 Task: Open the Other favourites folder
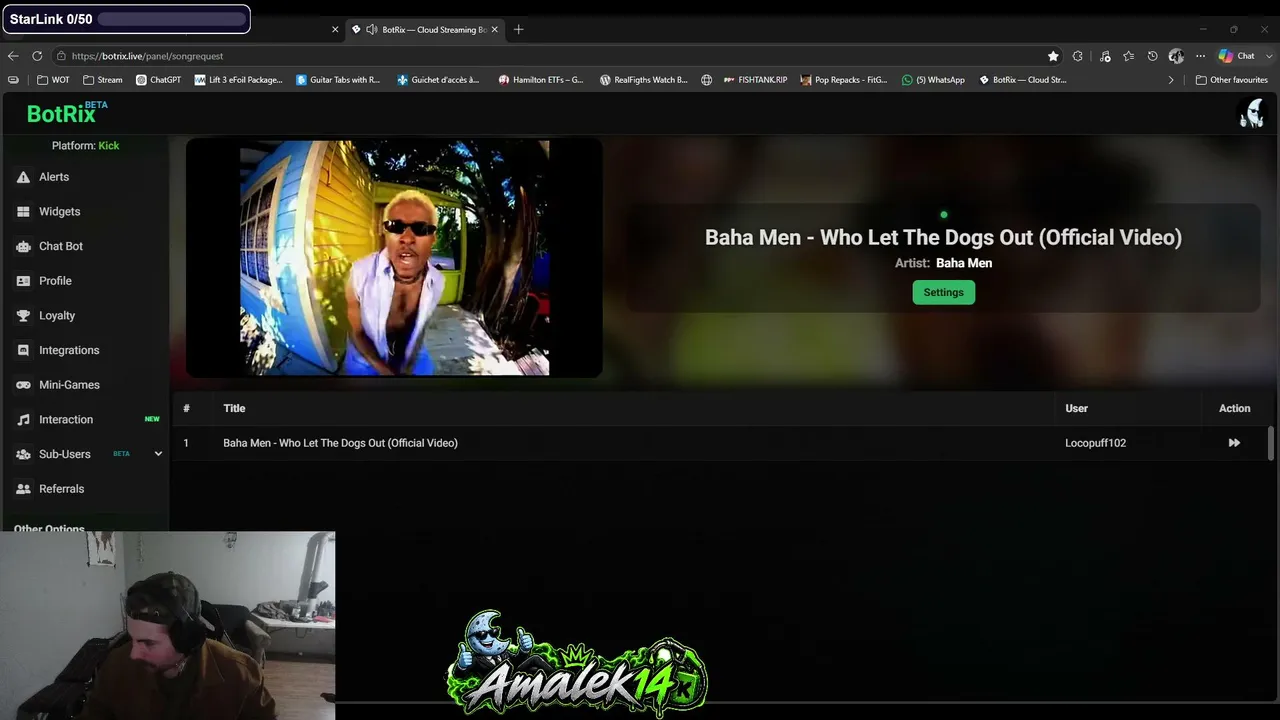click(1232, 80)
